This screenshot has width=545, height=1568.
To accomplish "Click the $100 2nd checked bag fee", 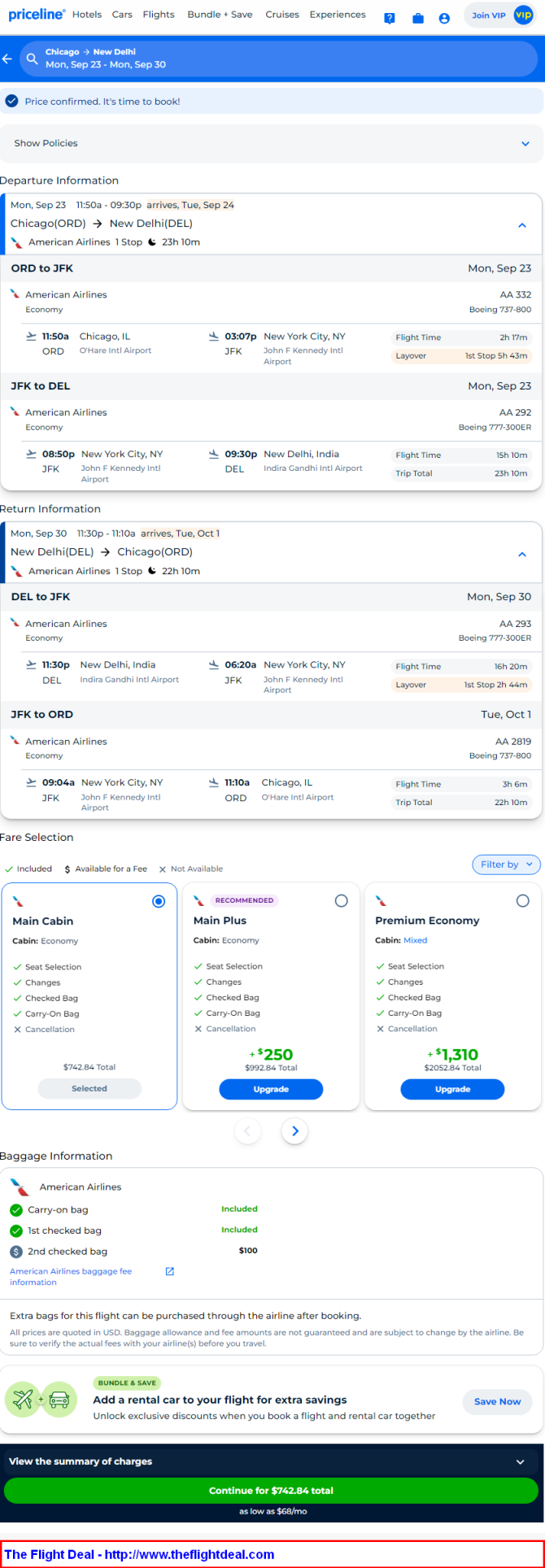I will click(248, 1251).
